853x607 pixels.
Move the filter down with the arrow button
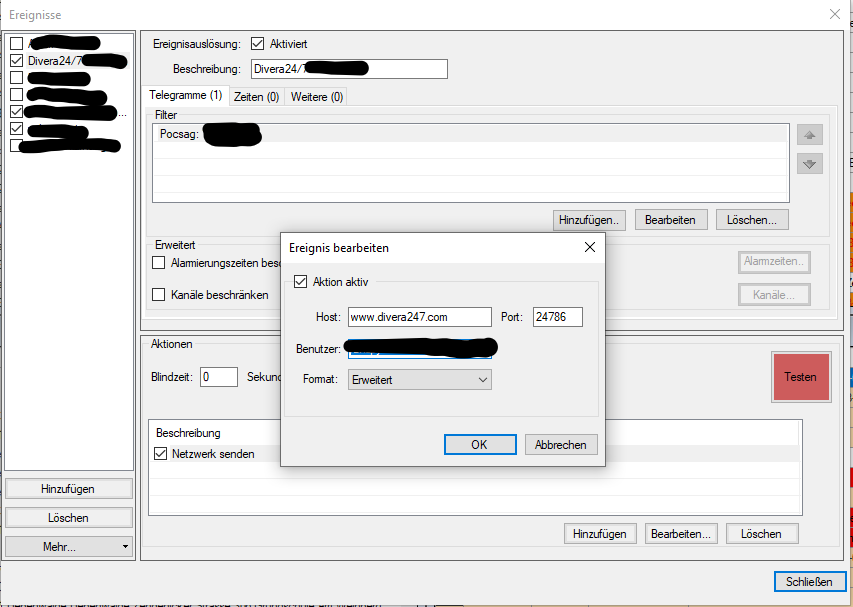click(809, 164)
